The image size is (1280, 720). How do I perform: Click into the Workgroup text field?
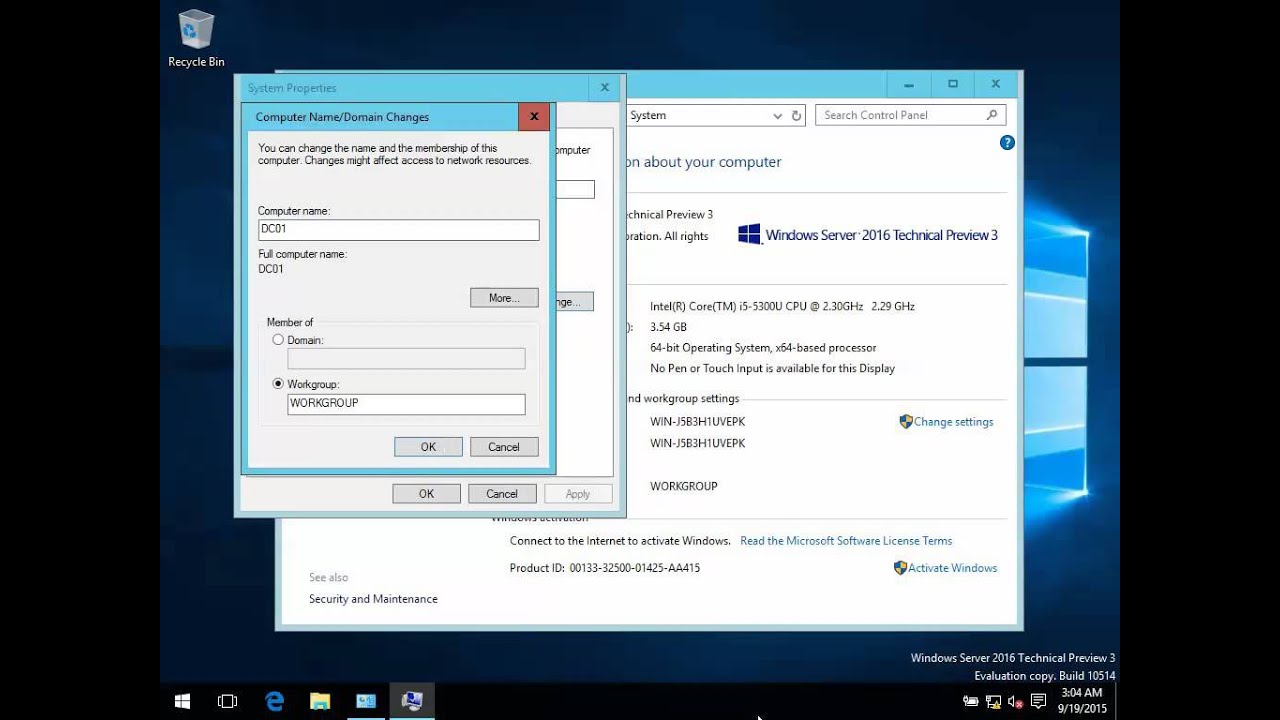click(x=406, y=404)
